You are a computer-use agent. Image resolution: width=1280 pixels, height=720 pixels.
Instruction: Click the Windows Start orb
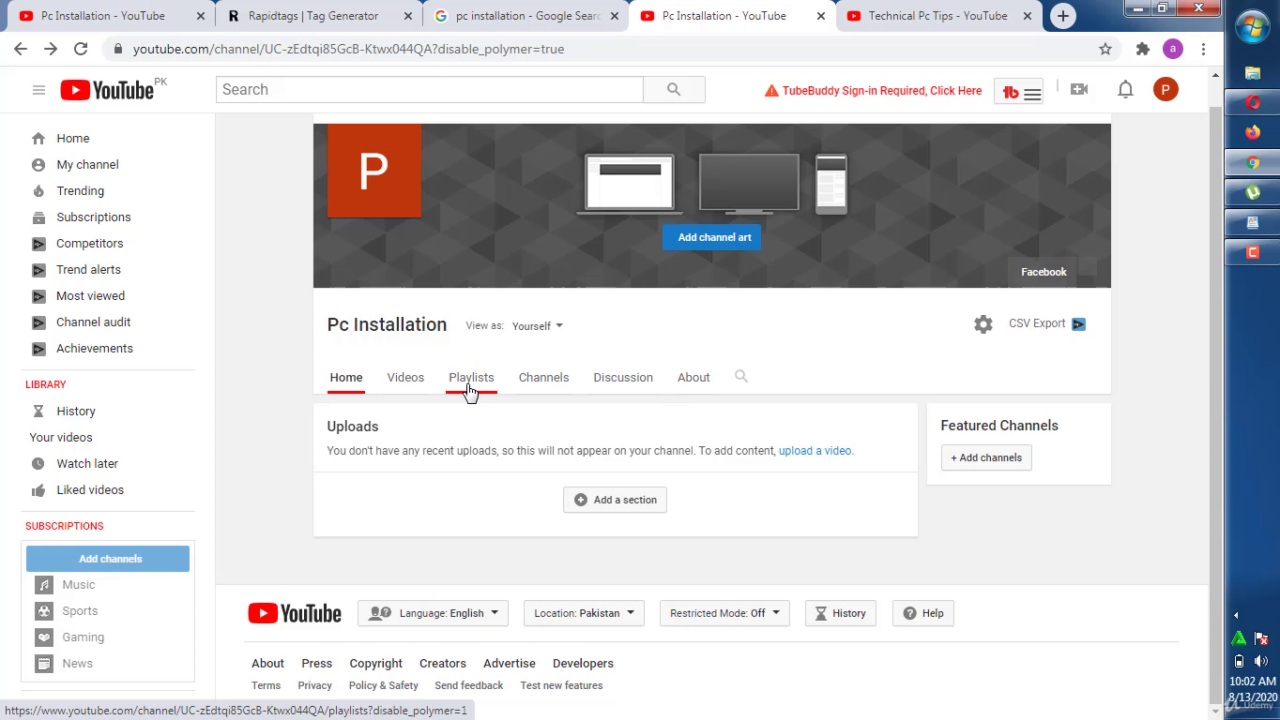pyautogui.click(x=1252, y=28)
